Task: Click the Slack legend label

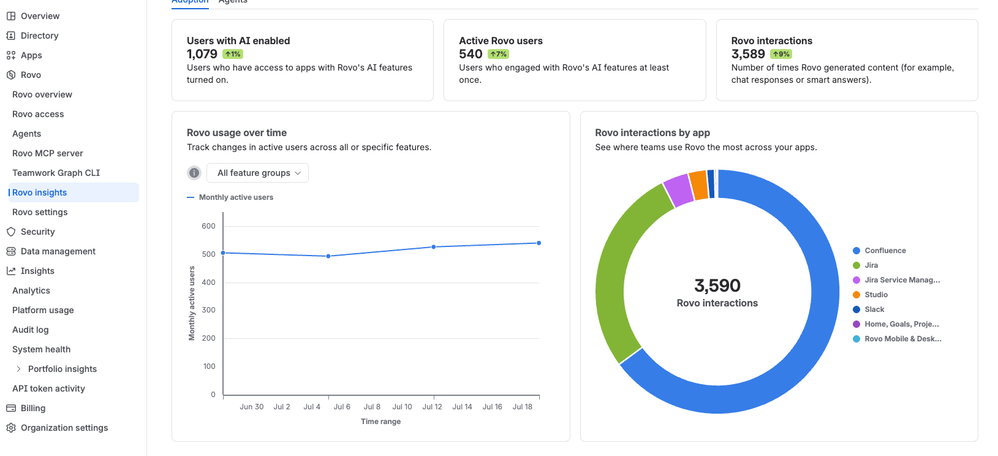Action: click(x=875, y=310)
